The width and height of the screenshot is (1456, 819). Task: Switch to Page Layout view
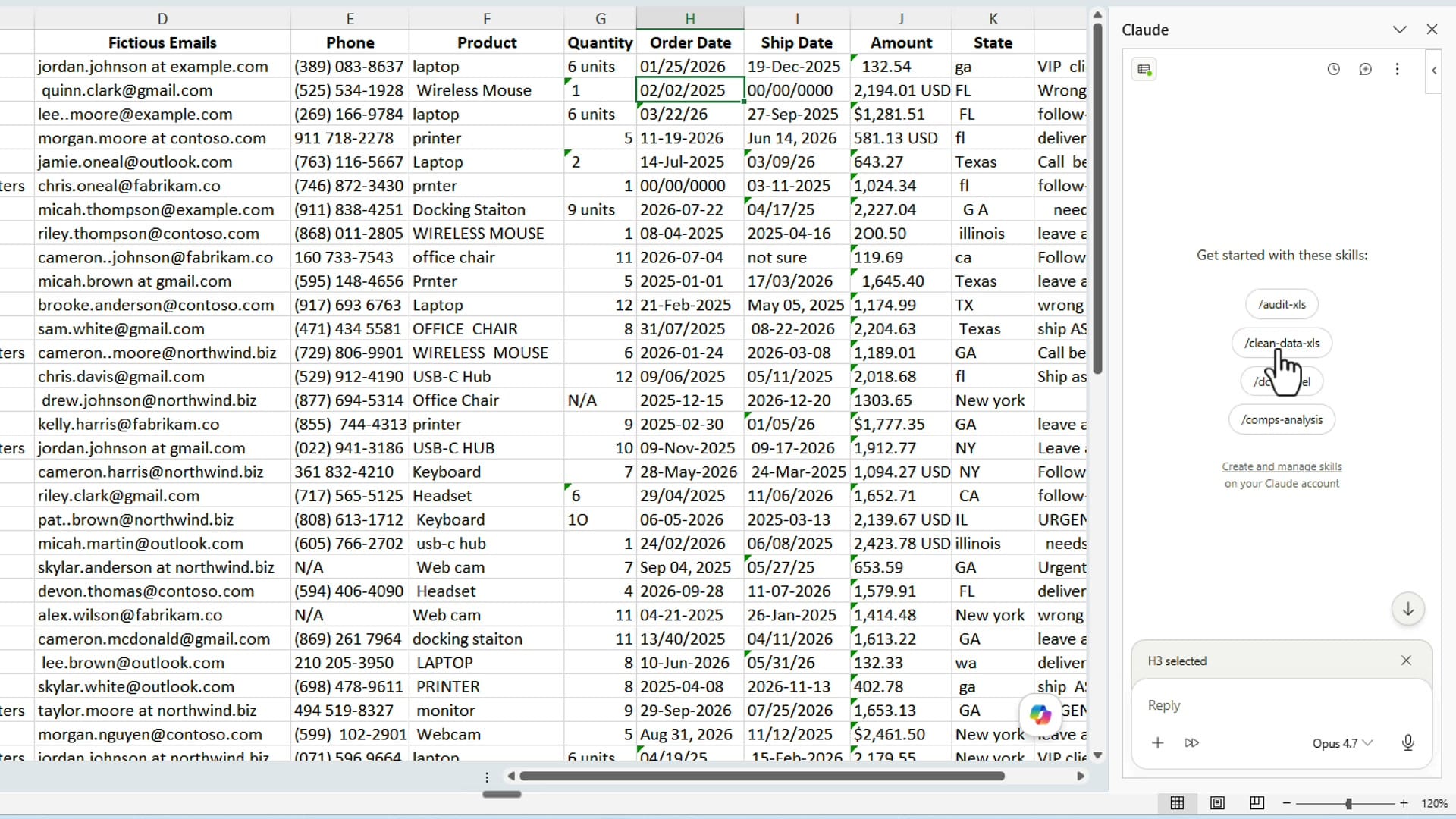coord(1217,803)
